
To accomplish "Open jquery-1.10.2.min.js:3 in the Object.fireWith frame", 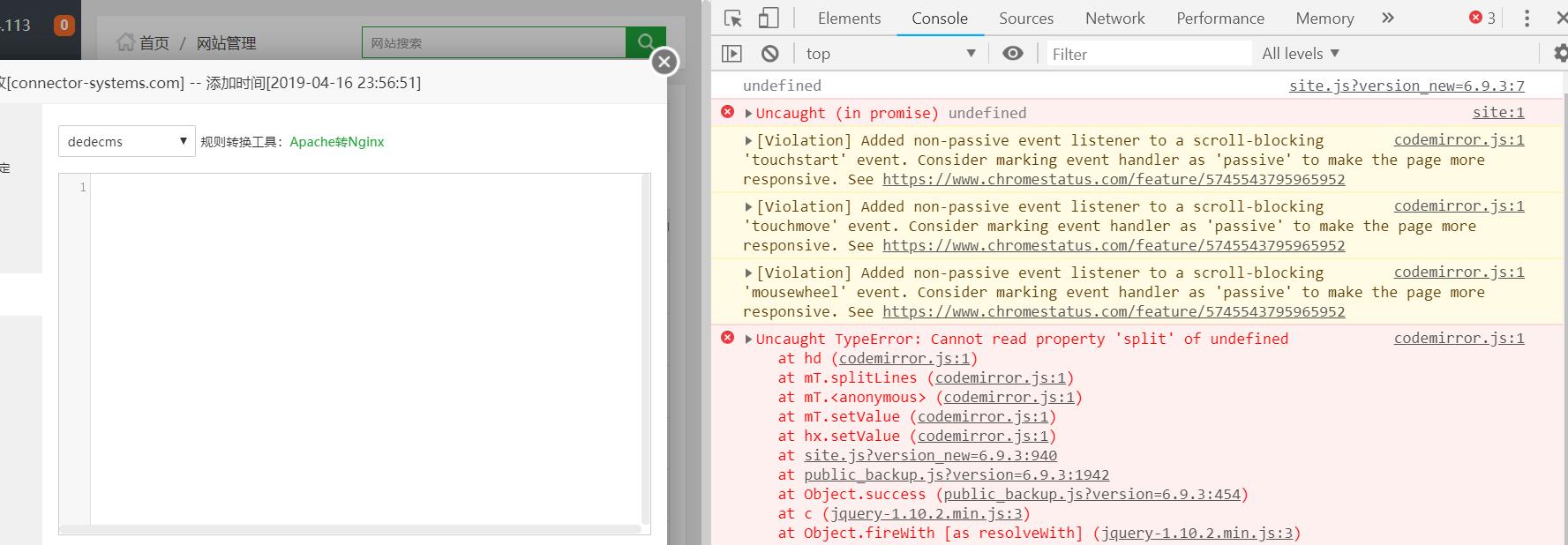I will tap(1197, 533).
